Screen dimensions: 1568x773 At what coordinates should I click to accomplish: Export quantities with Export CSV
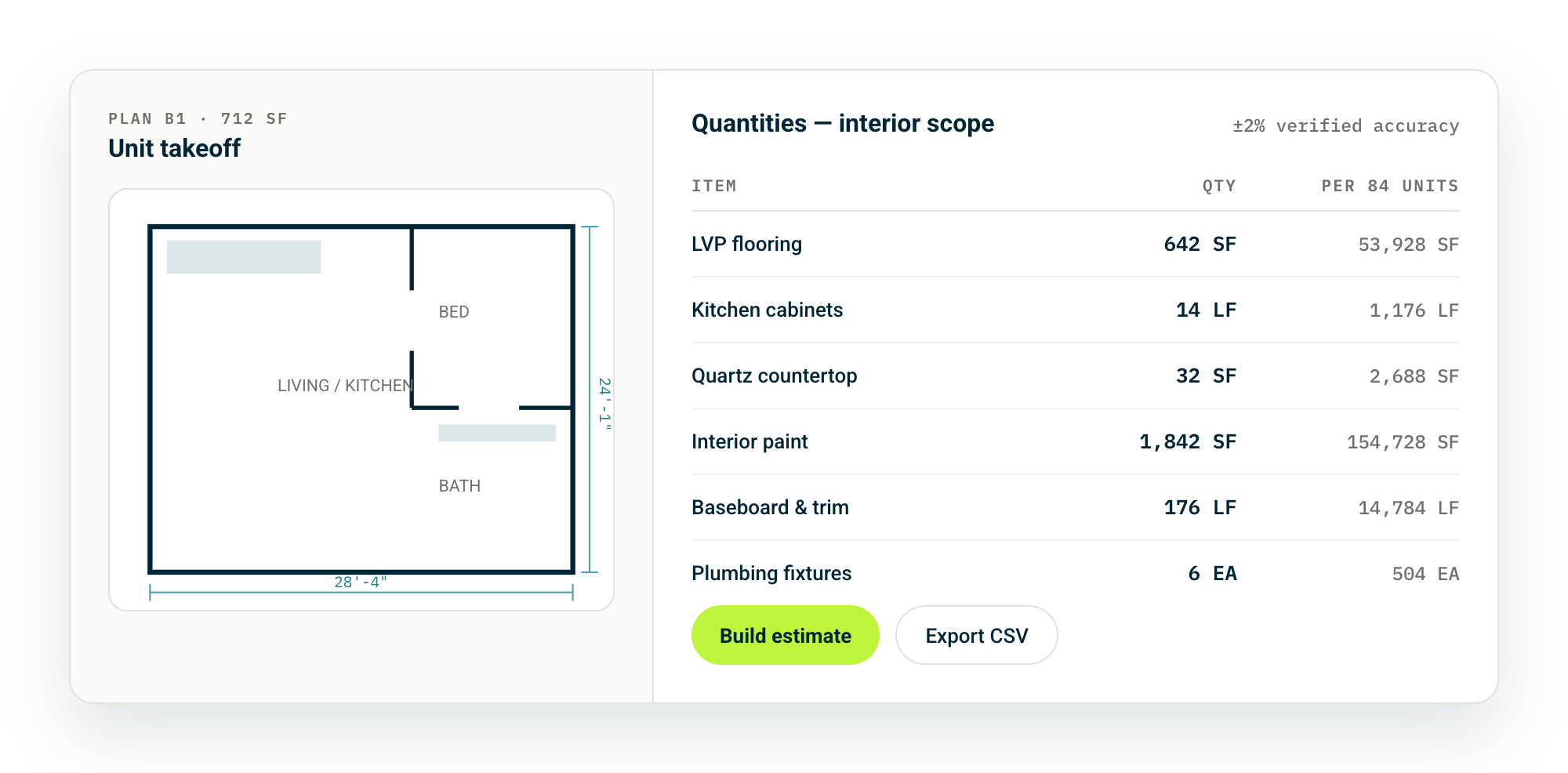(x=976, y=635)
